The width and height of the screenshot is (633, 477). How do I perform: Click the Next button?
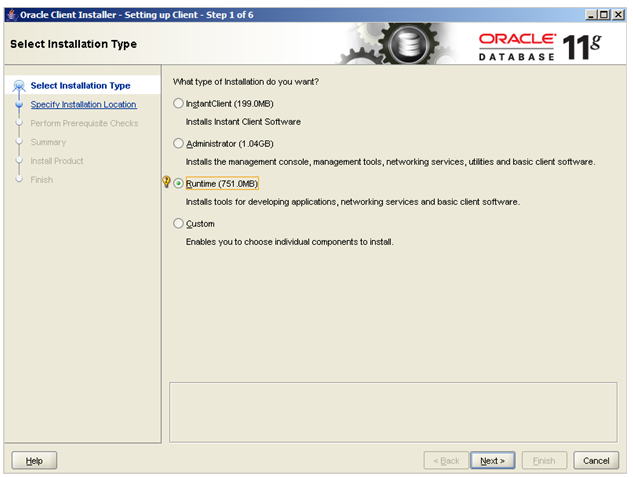tap(492, 460)
